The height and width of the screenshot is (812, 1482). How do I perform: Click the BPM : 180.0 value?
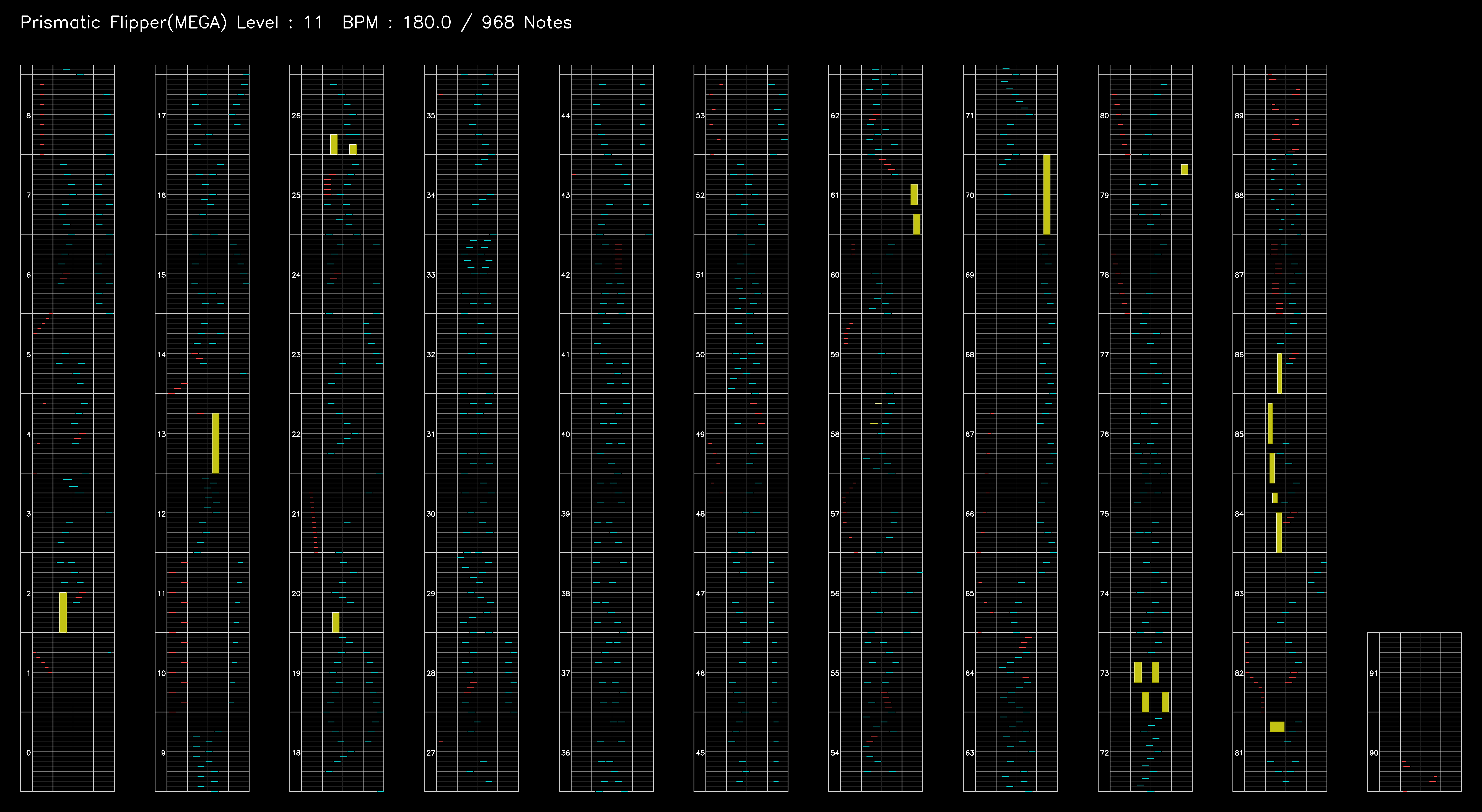[396, 23]
